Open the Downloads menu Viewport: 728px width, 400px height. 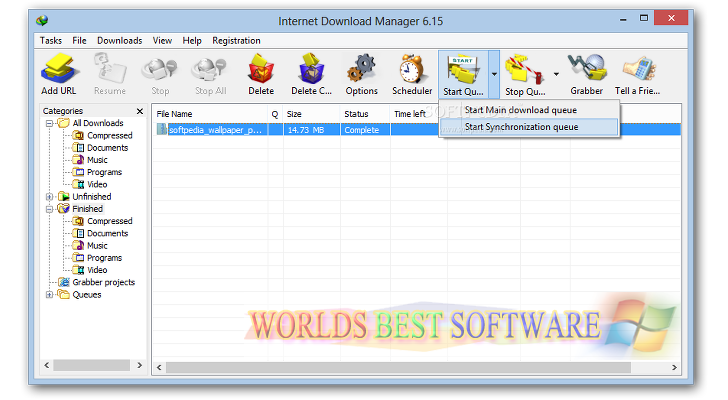click(120, 41)
